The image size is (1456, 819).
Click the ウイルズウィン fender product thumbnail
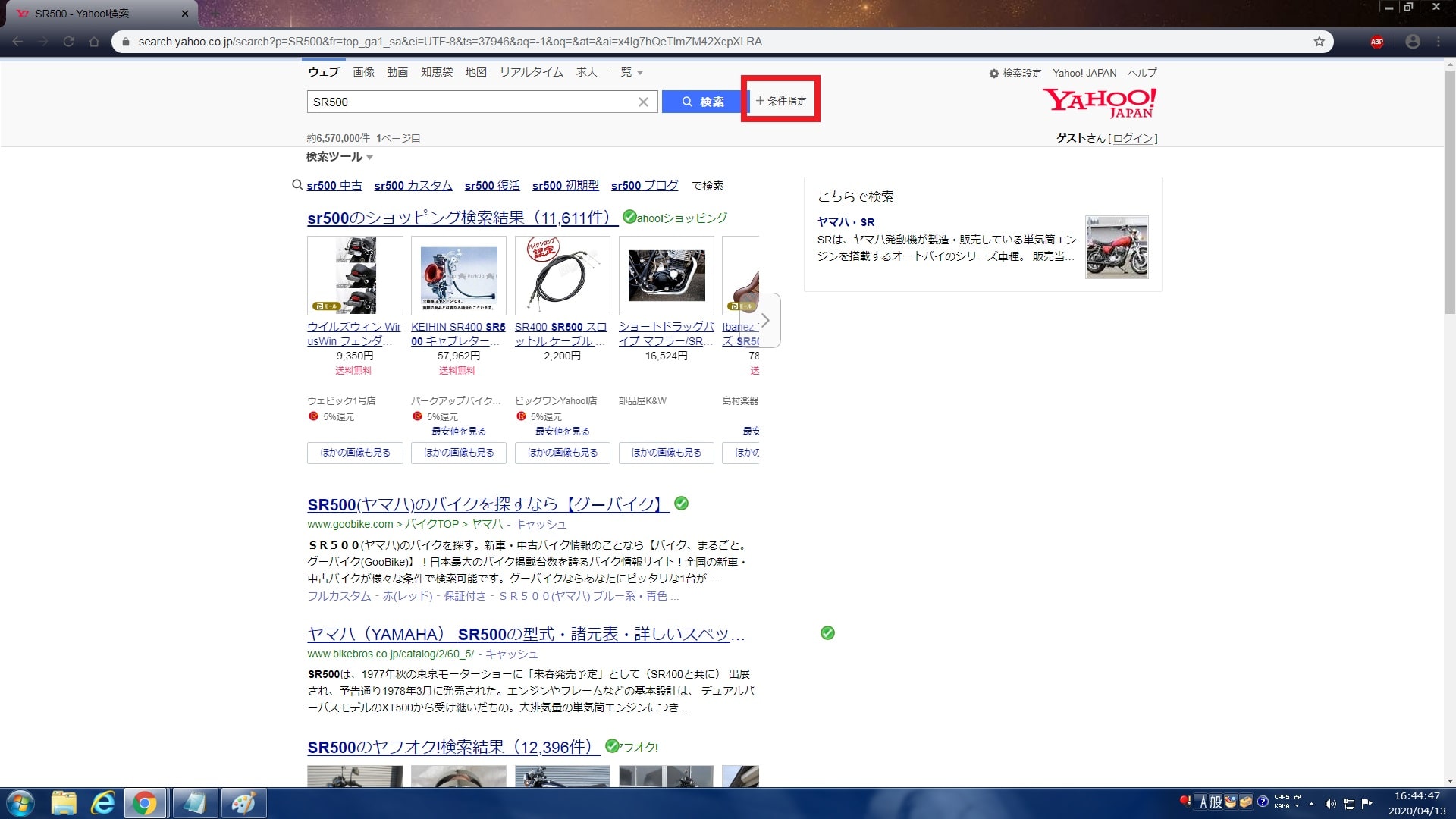click(x=355, y=275)
